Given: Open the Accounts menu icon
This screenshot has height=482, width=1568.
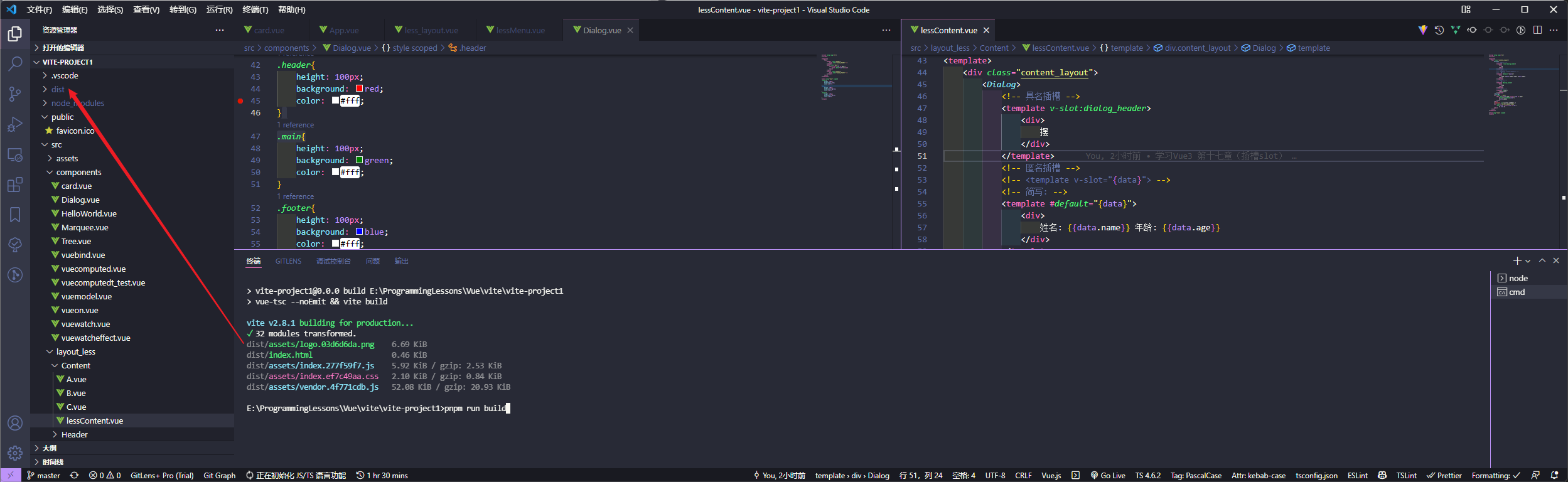Looking at the screenshot, I should tap(15, 423).
